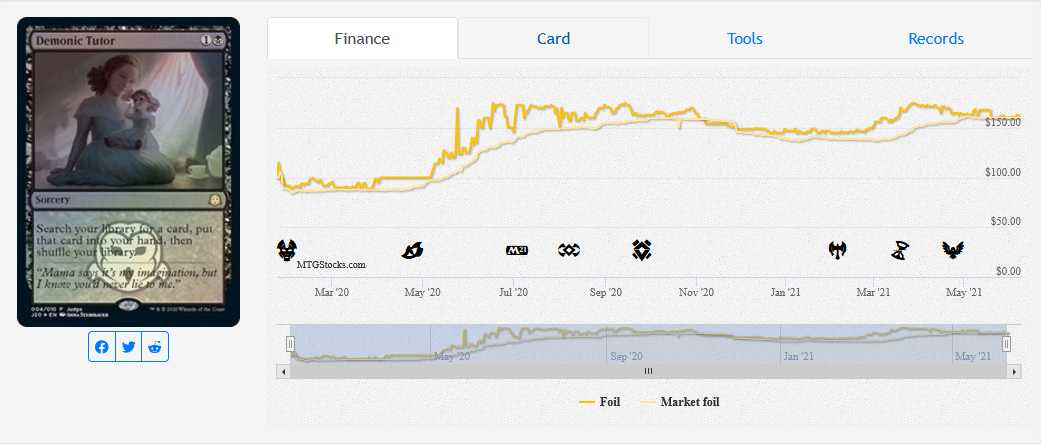The image size is (1041, 445).
Task: Toggle the Foil series in legend
Action: tap(600, 402)
